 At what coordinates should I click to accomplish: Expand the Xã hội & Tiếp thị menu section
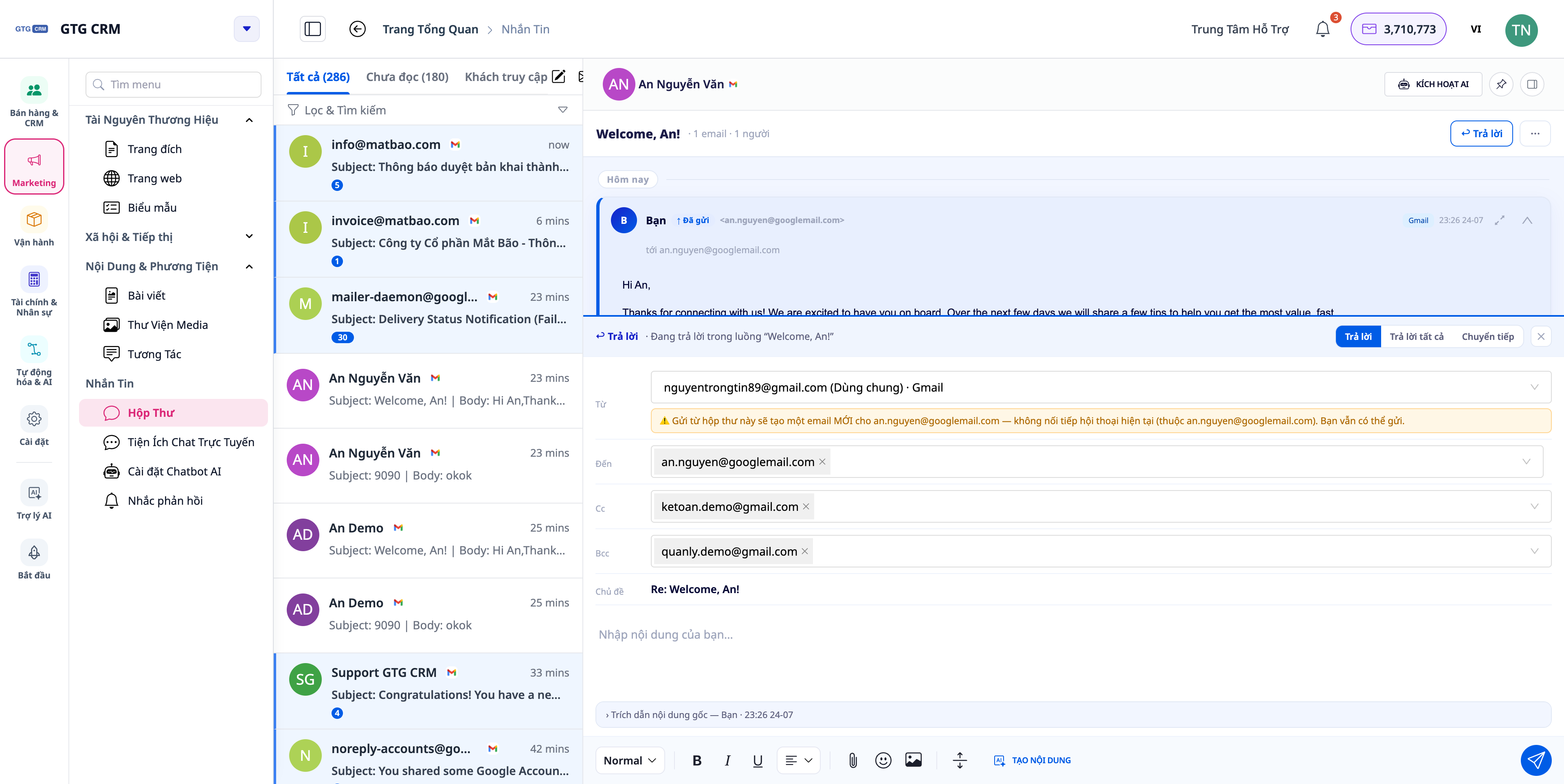169,237
